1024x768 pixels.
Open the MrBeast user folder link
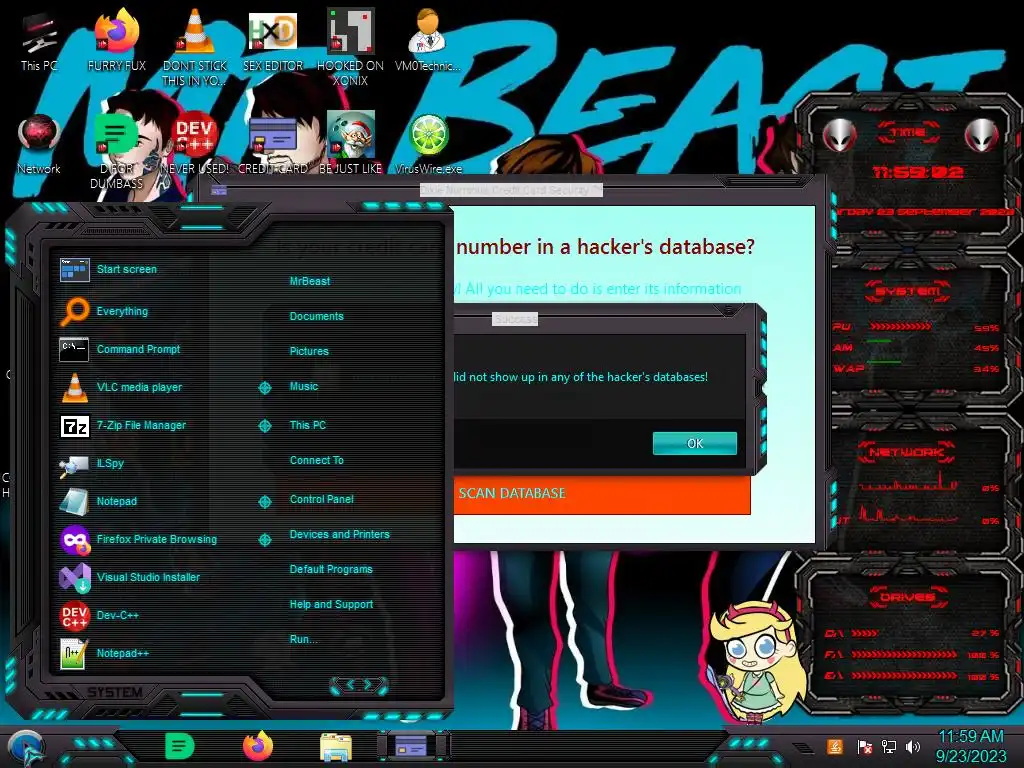pyautogui.click(x=310, y=281)
